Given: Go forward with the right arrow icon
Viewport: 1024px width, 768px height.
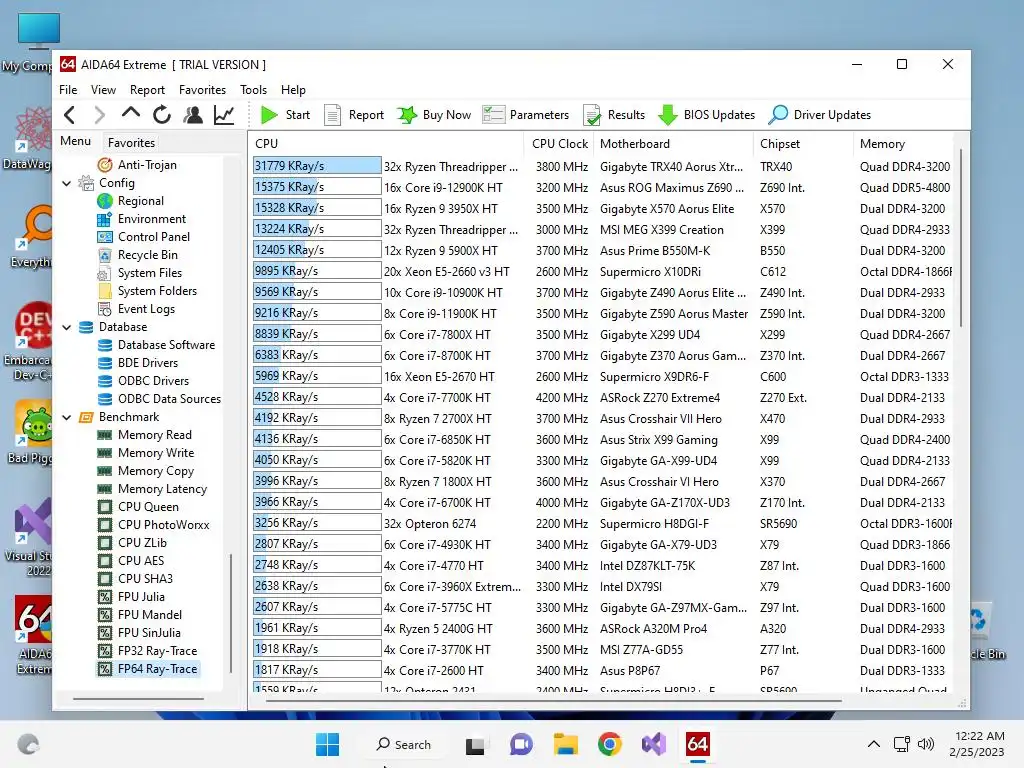Looking at the screenshot, I should tap(99, 115).
